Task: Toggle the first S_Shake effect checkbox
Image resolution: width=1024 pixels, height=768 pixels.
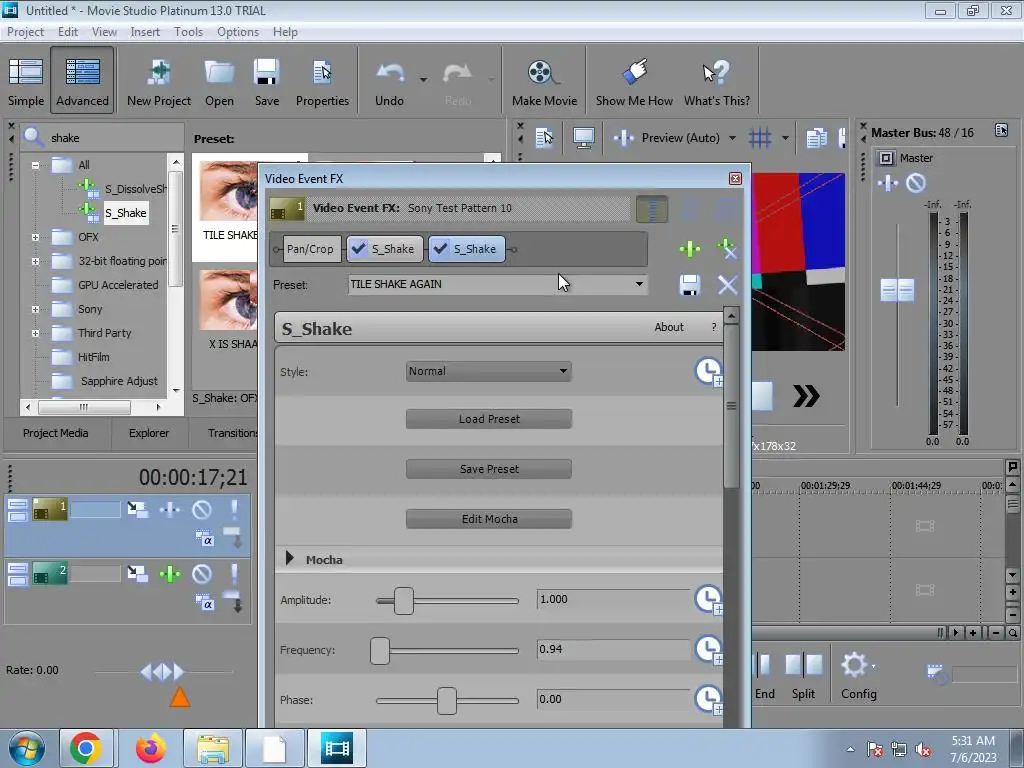Action: pos(358,249)
